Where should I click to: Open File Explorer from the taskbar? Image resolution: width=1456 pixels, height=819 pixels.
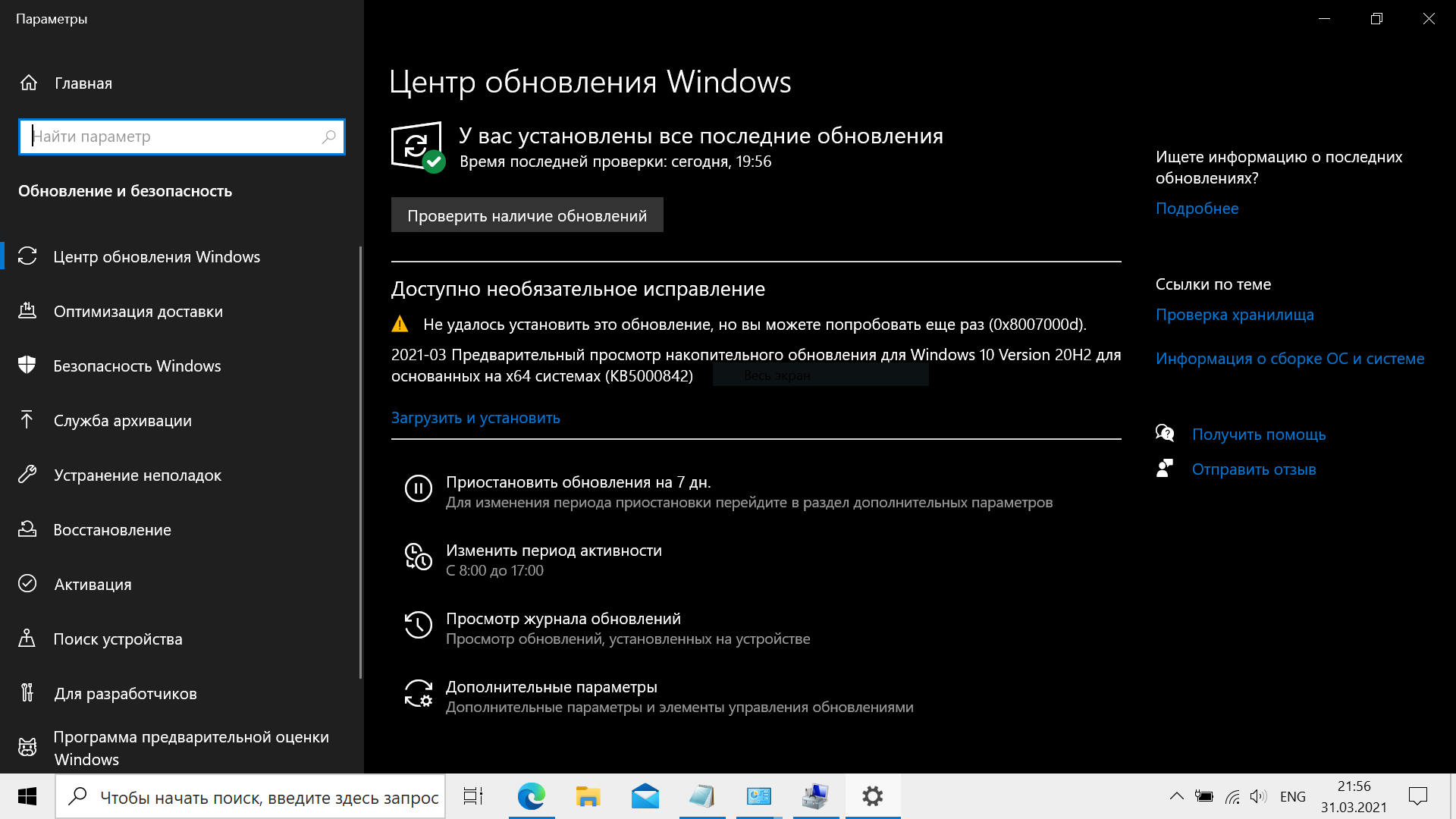(588, 796)
